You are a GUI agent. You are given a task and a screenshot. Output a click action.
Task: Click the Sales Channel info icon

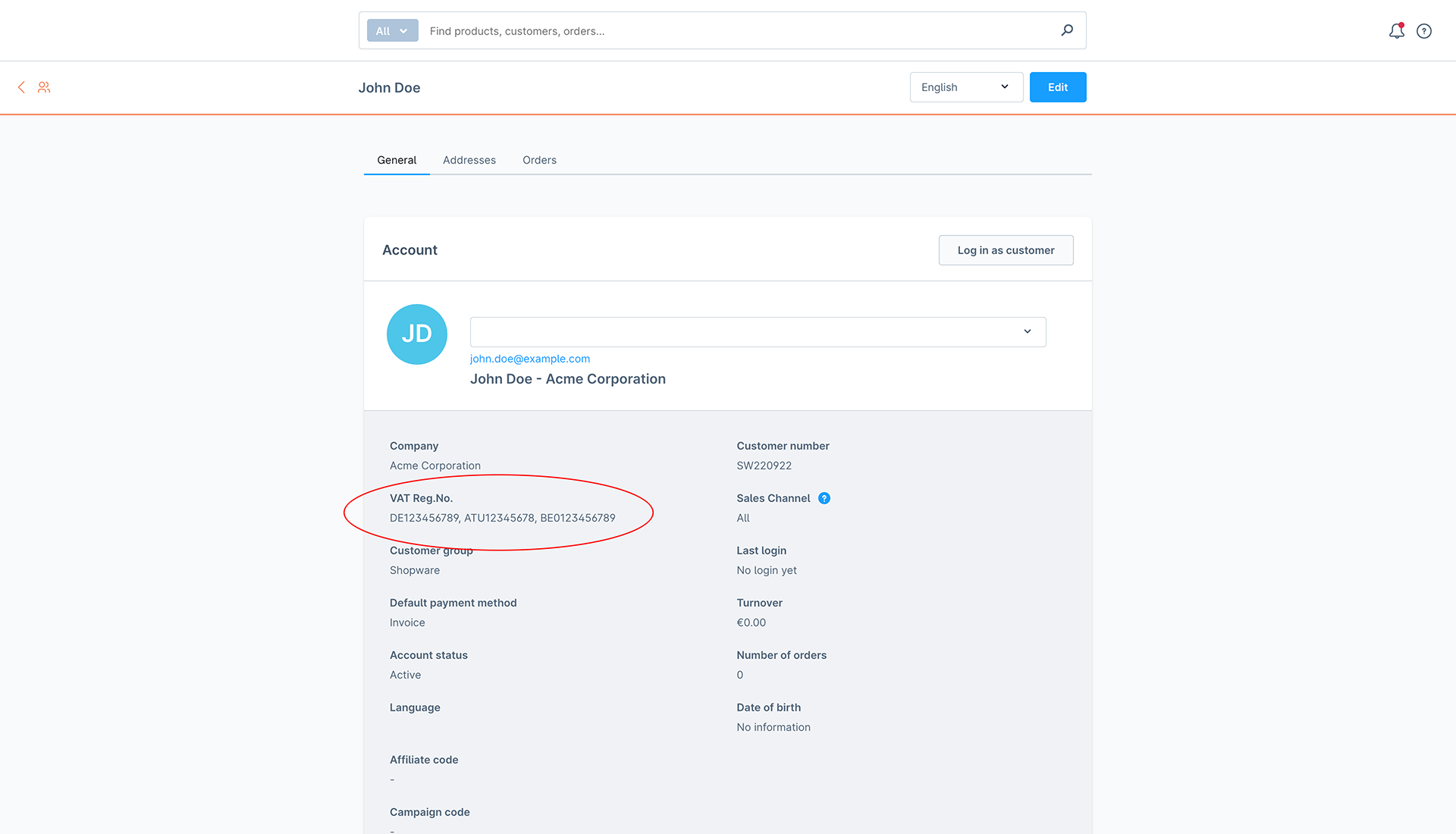click(824, 498)
